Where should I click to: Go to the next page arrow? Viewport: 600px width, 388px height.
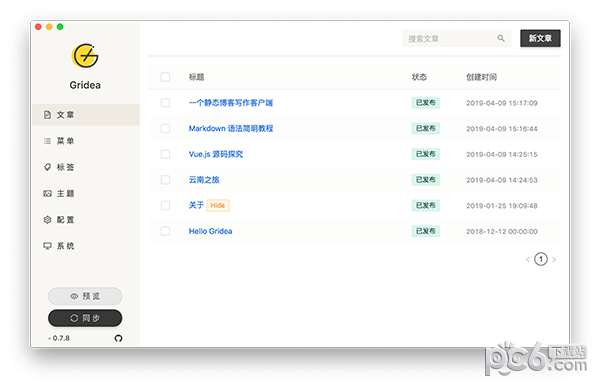pos(554,259)
